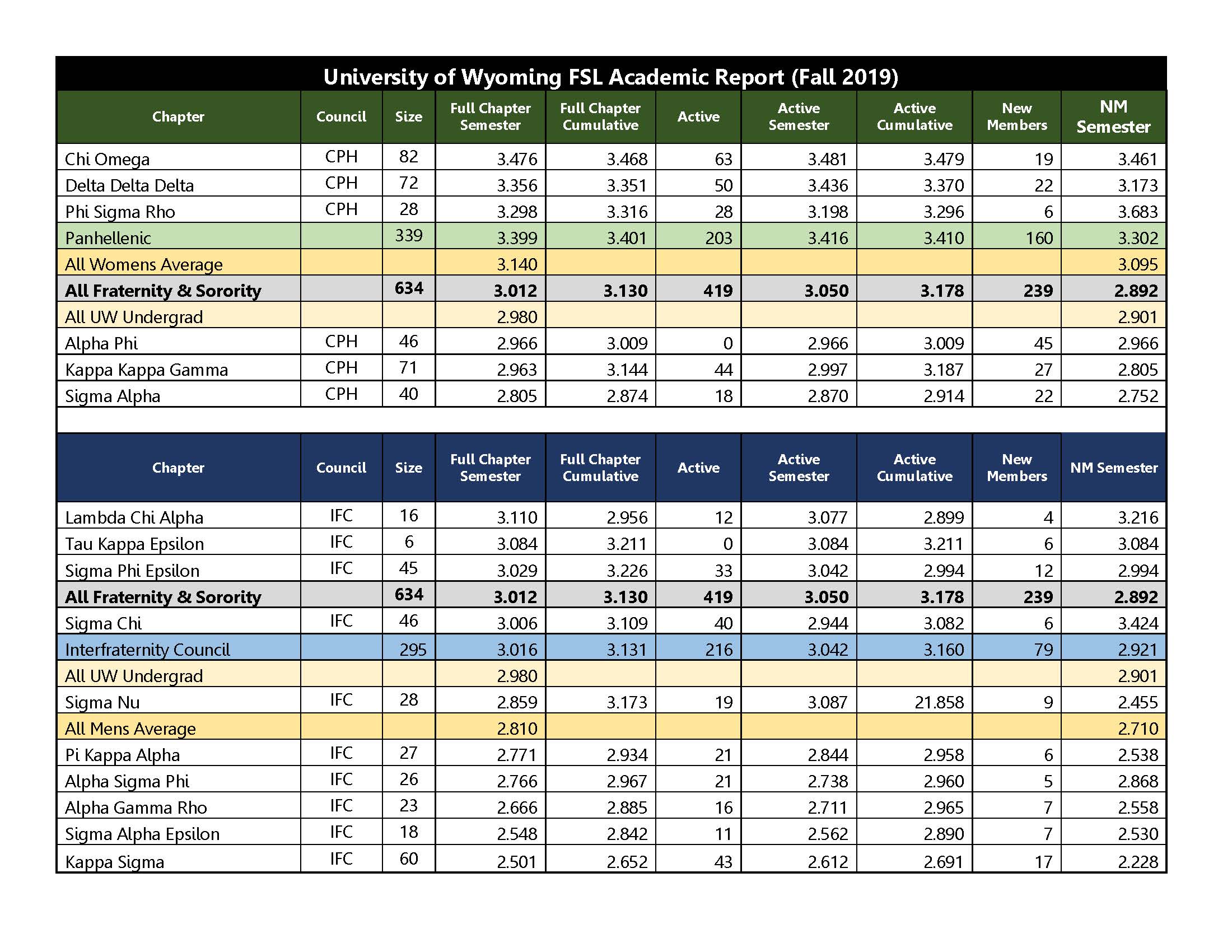Select Tau Kappa Epsilon size value 6
Screen dimensions: 1232x952
[409, 542]
